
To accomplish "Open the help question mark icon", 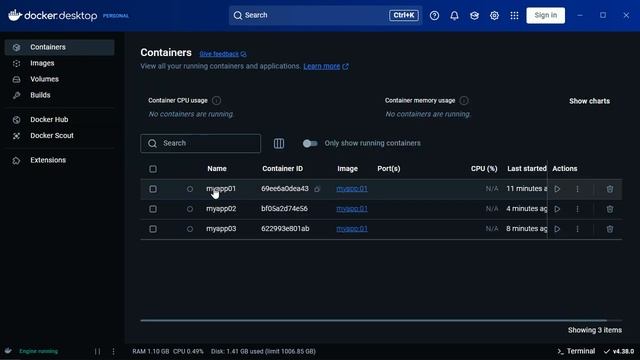I will (434, 16).
